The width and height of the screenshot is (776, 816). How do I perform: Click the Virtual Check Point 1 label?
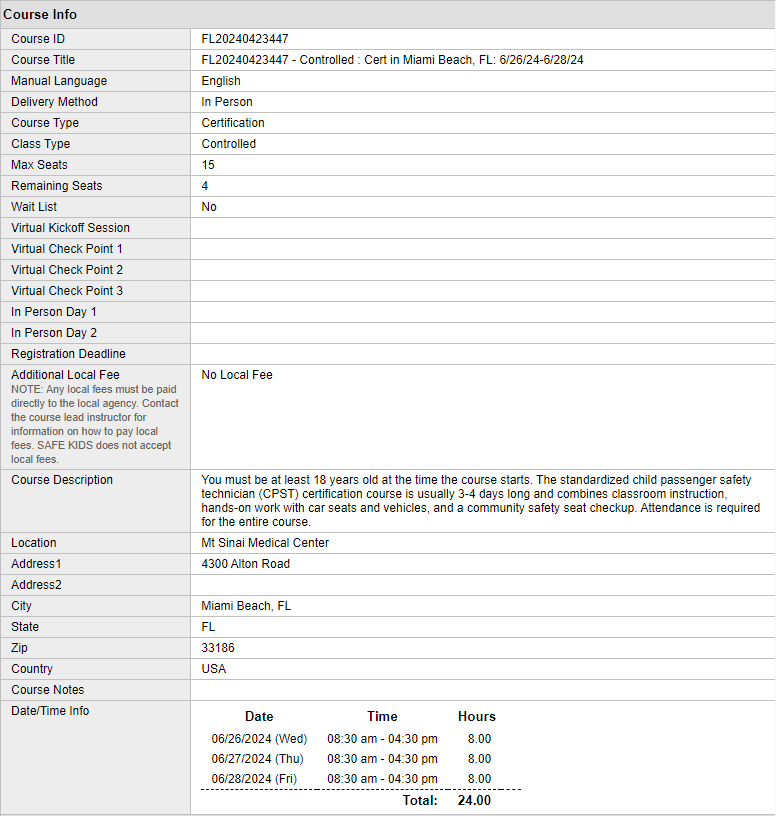coord(67,249)
